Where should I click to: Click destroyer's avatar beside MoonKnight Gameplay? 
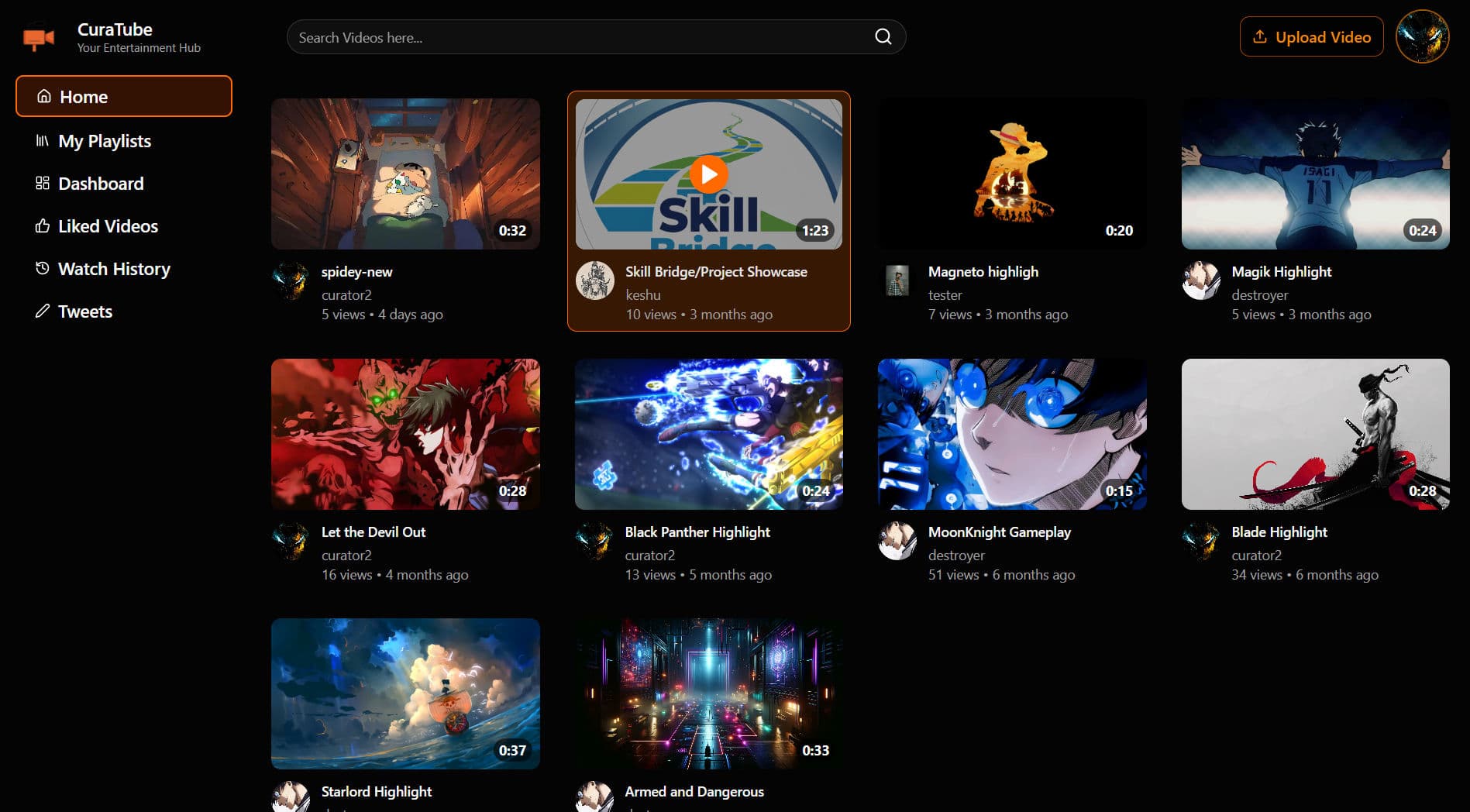[x=897, y=541]
